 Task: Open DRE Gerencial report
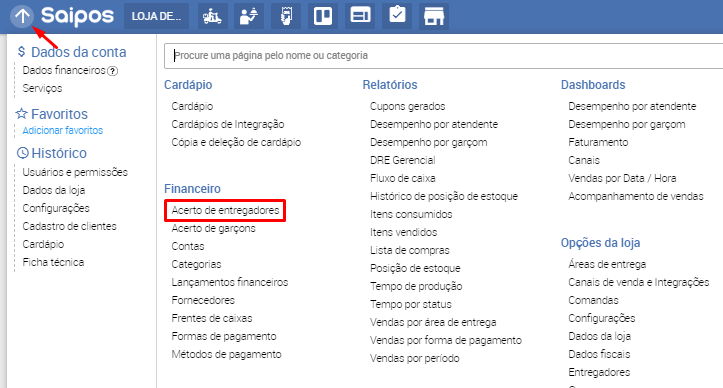402,160
